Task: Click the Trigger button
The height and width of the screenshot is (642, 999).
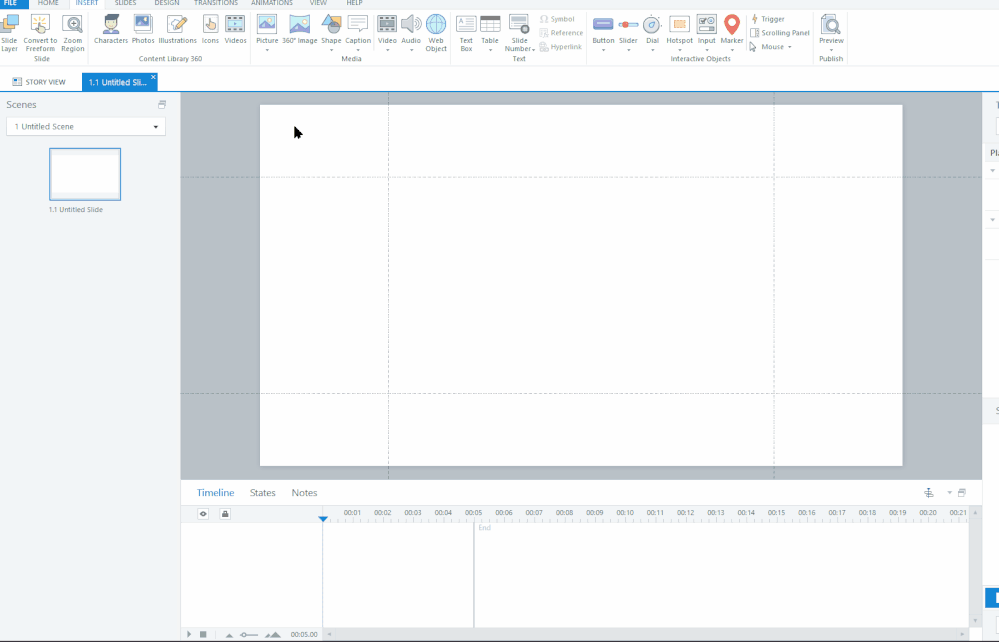Action: 768,19
